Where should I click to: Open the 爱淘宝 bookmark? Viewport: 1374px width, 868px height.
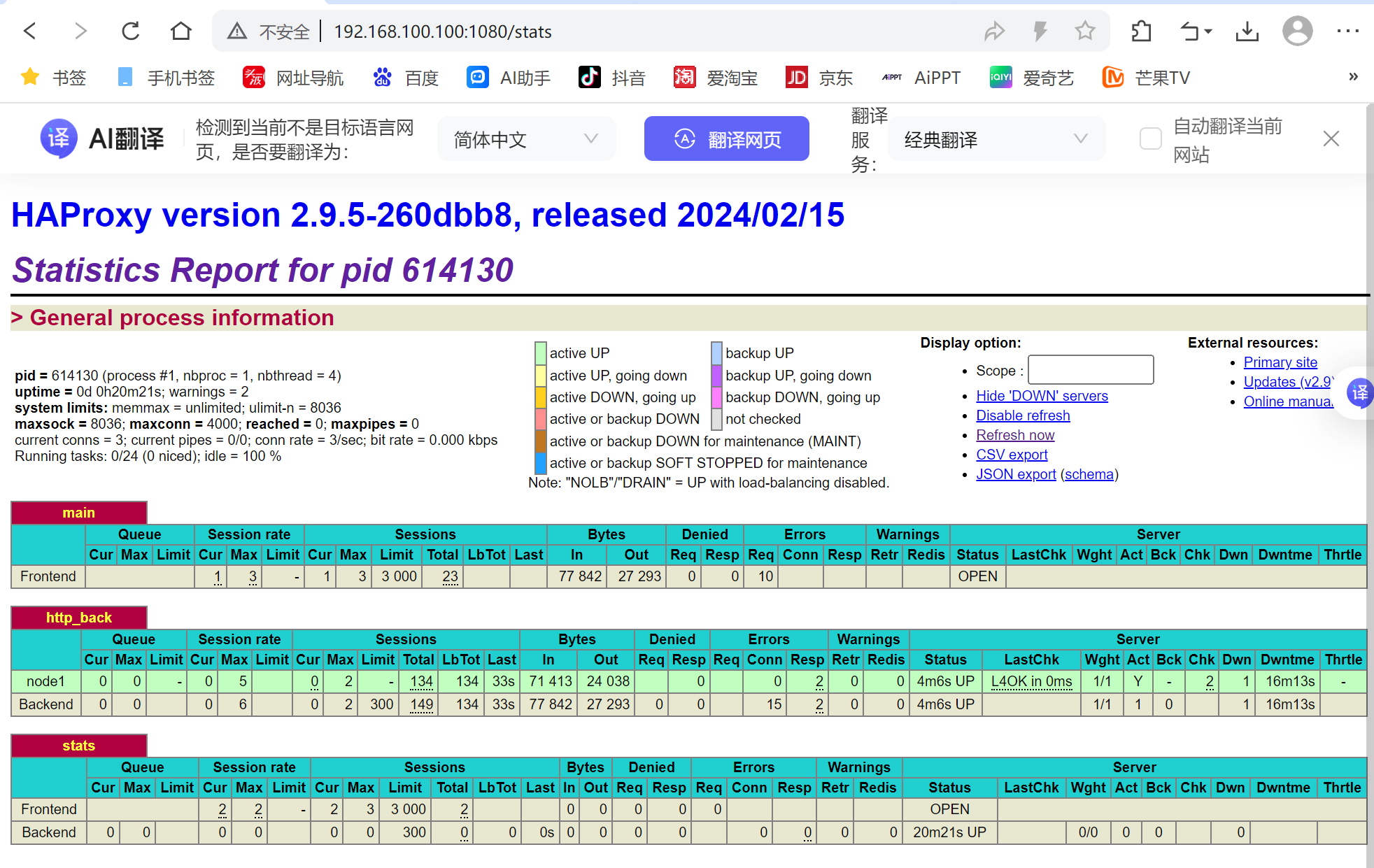716,78
